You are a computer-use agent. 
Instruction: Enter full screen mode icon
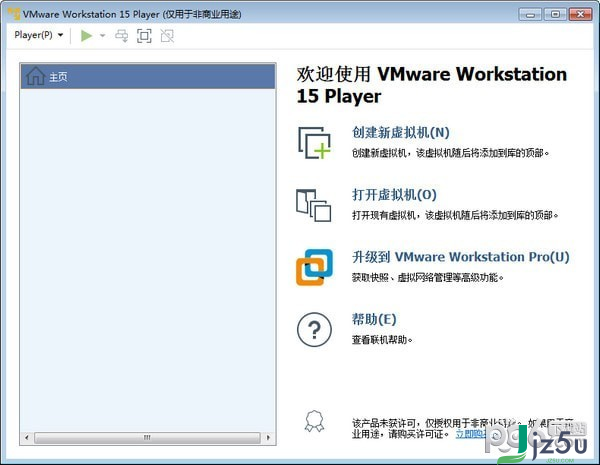tap(144, 36)
